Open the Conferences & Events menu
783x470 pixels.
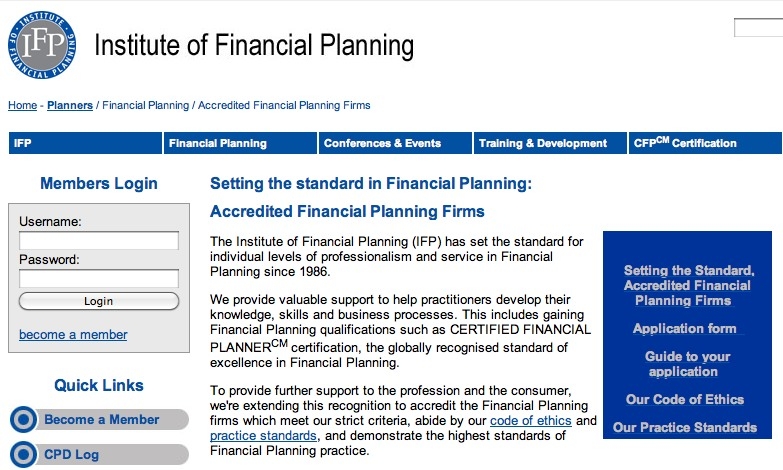395,143
